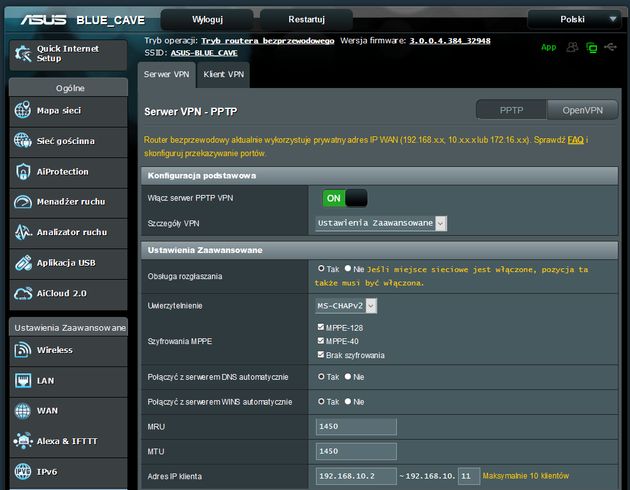The height and width of the screenshot is (490, 630).
Task: Click the client IP end octet field
Action: click(469, 476)
